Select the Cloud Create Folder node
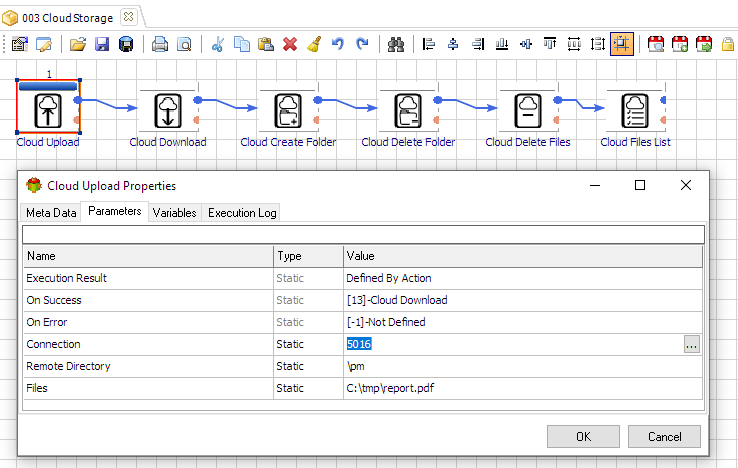738x468 pixels. tap(288, 111)
